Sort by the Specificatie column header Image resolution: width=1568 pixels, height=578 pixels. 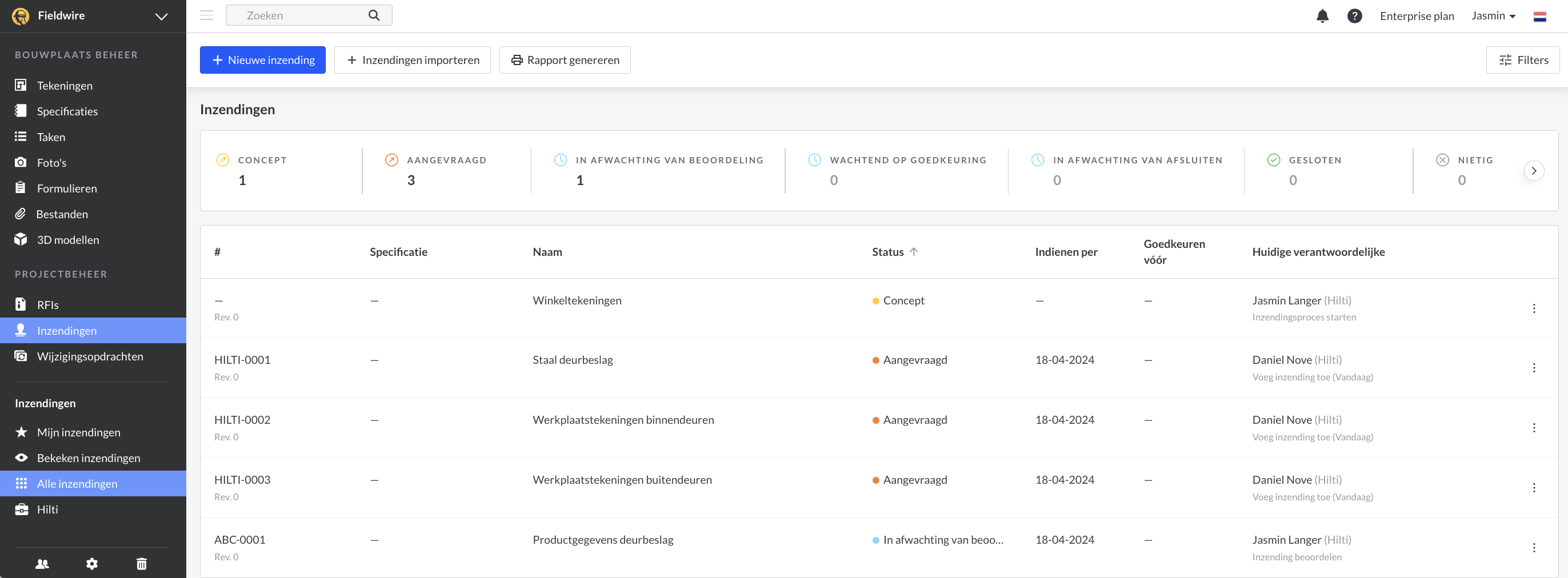(x=399, y=252)
